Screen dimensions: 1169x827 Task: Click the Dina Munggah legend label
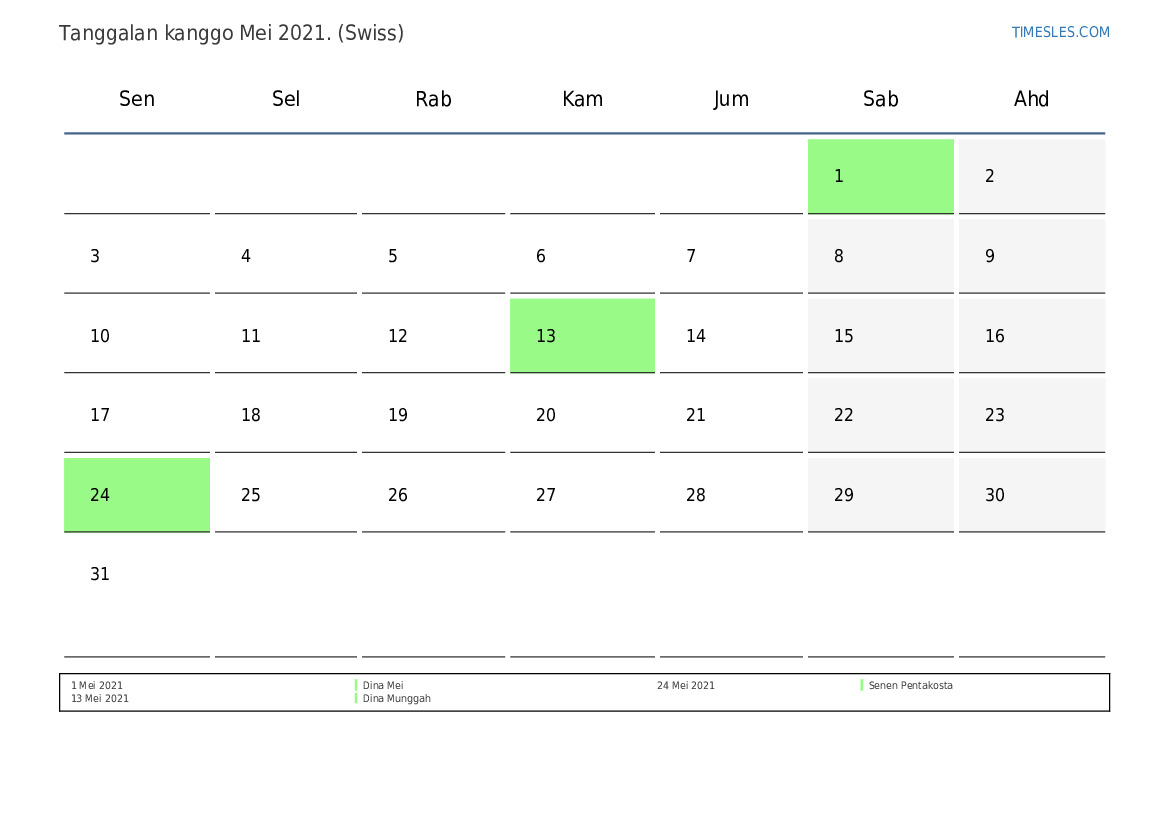point(397,699)
